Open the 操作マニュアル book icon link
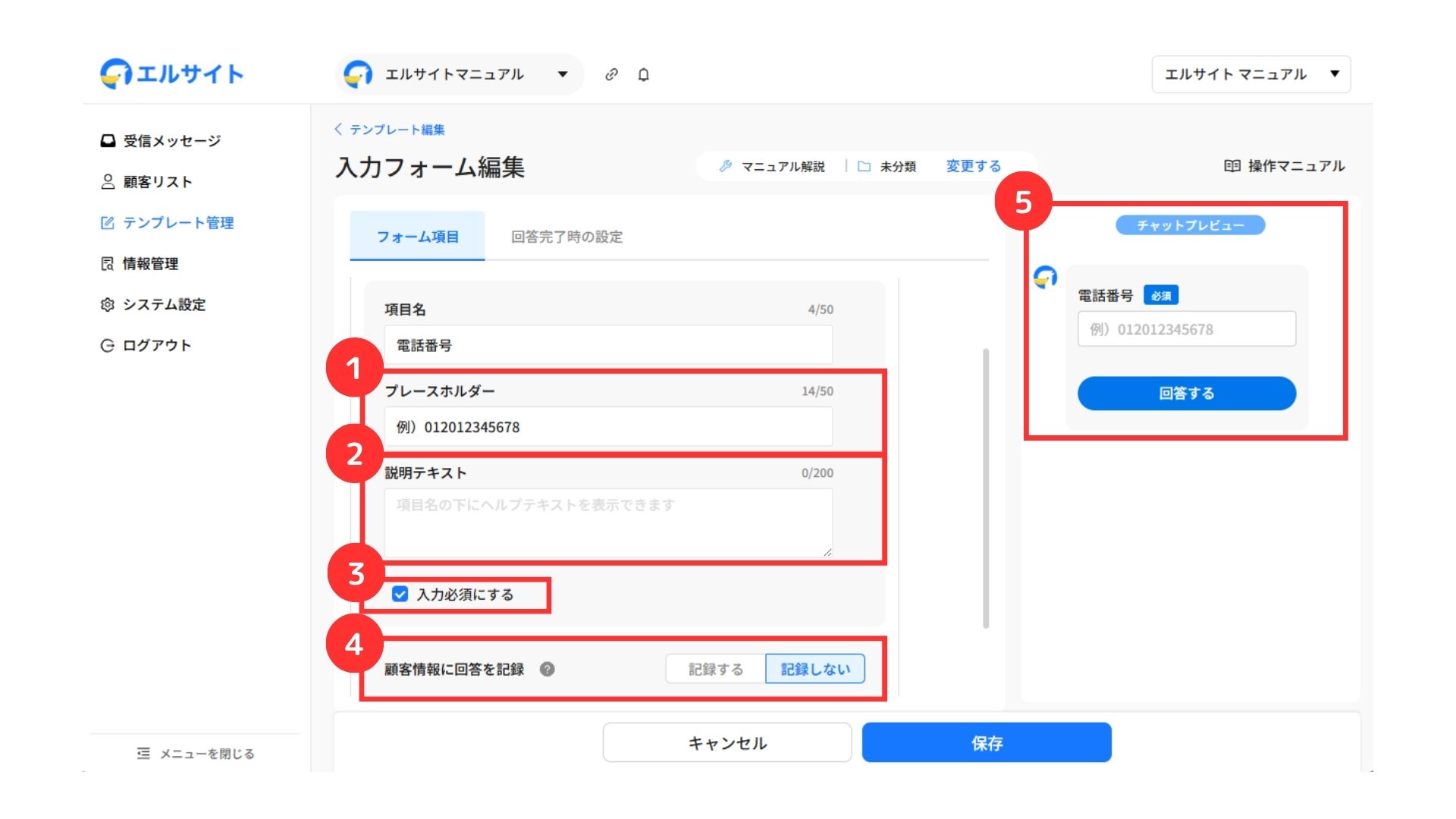The width and height of the screenshot is (1456, 819). (x=1284, y=166)
